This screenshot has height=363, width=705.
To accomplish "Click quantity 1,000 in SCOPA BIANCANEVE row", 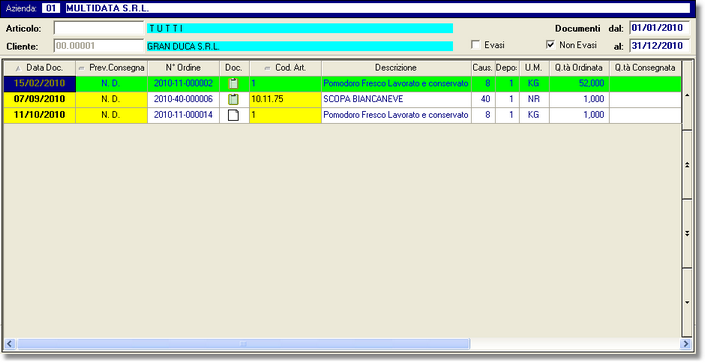I will tap(579, 99).
